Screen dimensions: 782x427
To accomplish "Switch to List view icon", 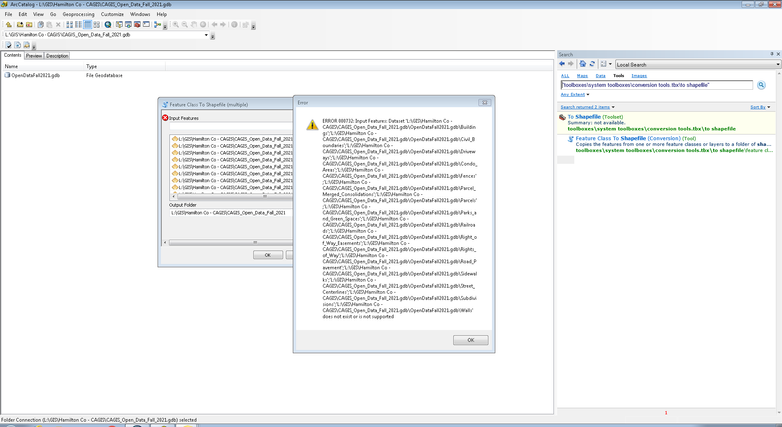I will (x=78, y=24).
